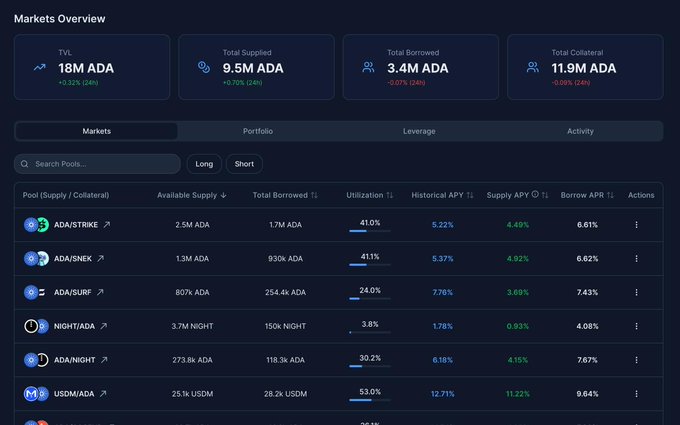This screenshot has width=680, height=425.
Task: Click the search magnifier icon
Action: click(25, 164)
